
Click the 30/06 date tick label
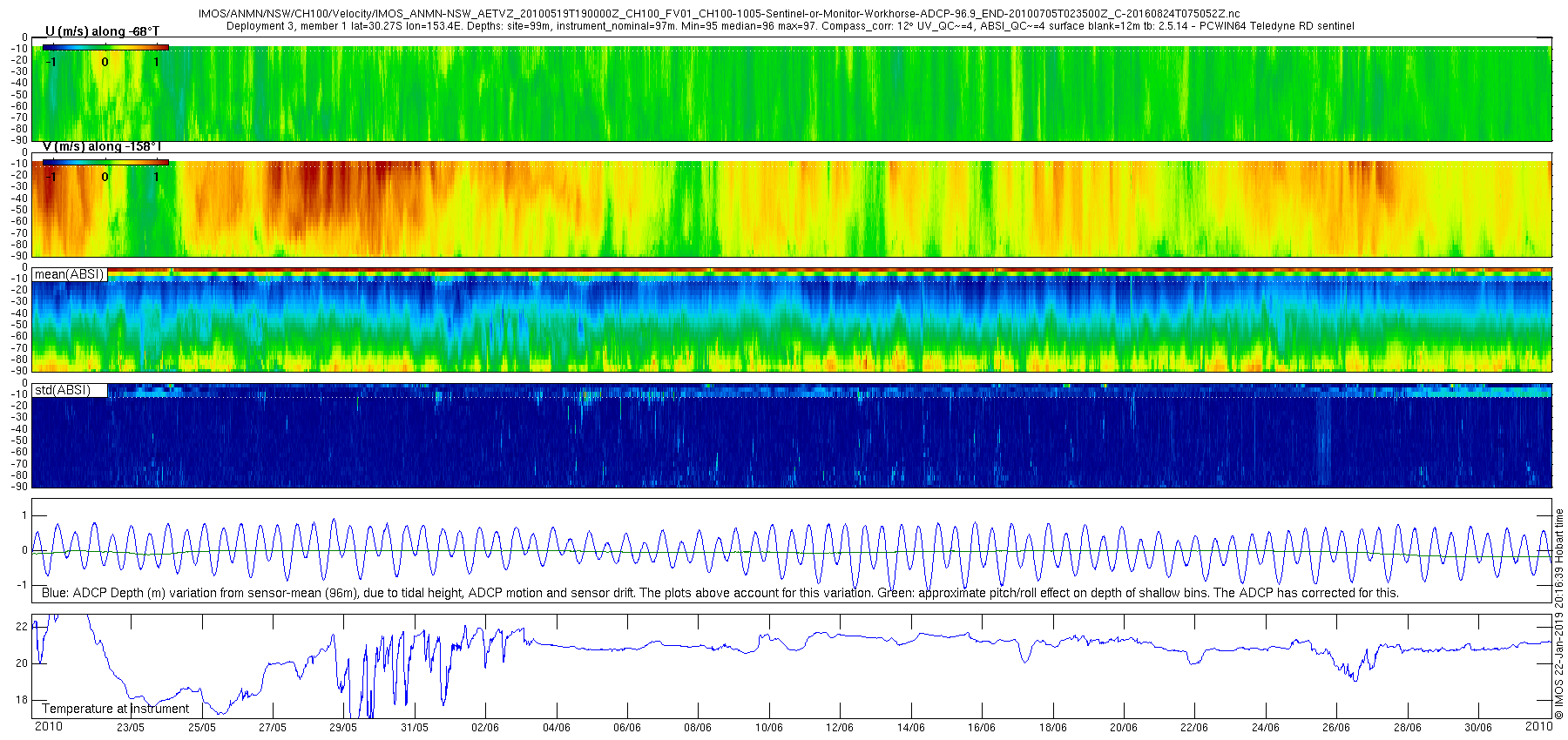[1478, 728]
